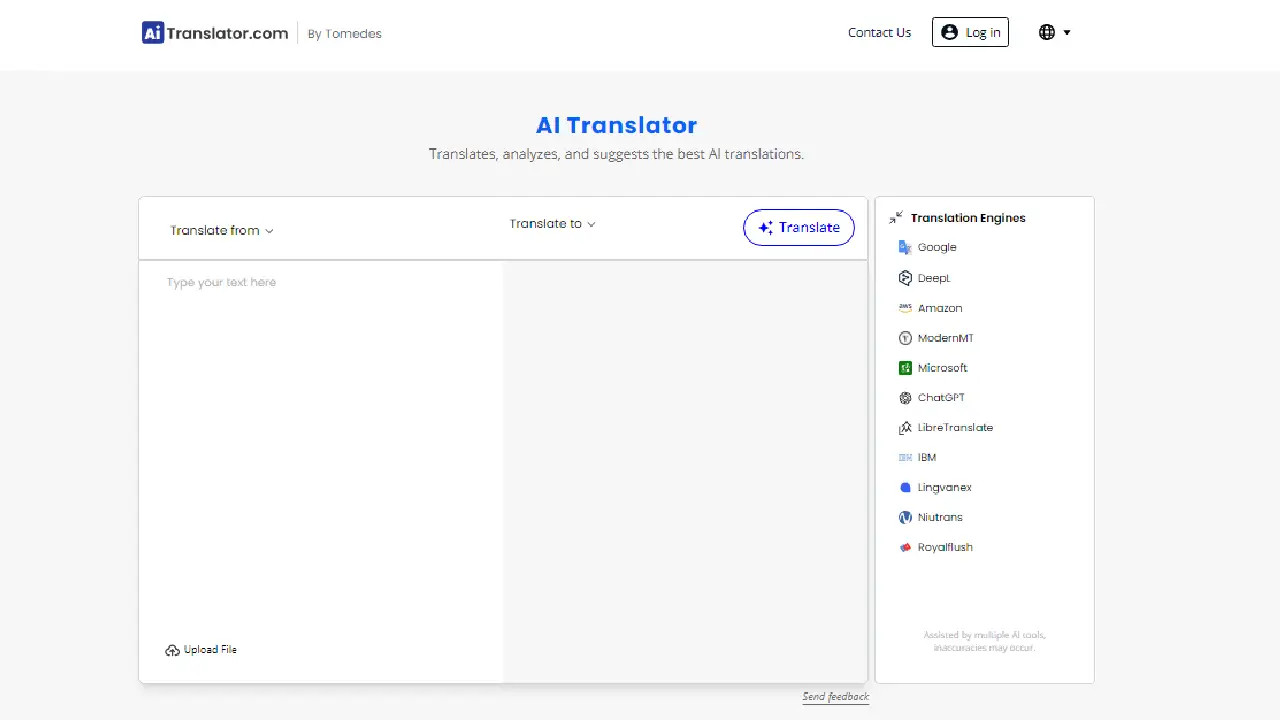This screenshot has height=720, width=1280.
Task: Expand the Translate to dropdown
Action: click(551, 224)
